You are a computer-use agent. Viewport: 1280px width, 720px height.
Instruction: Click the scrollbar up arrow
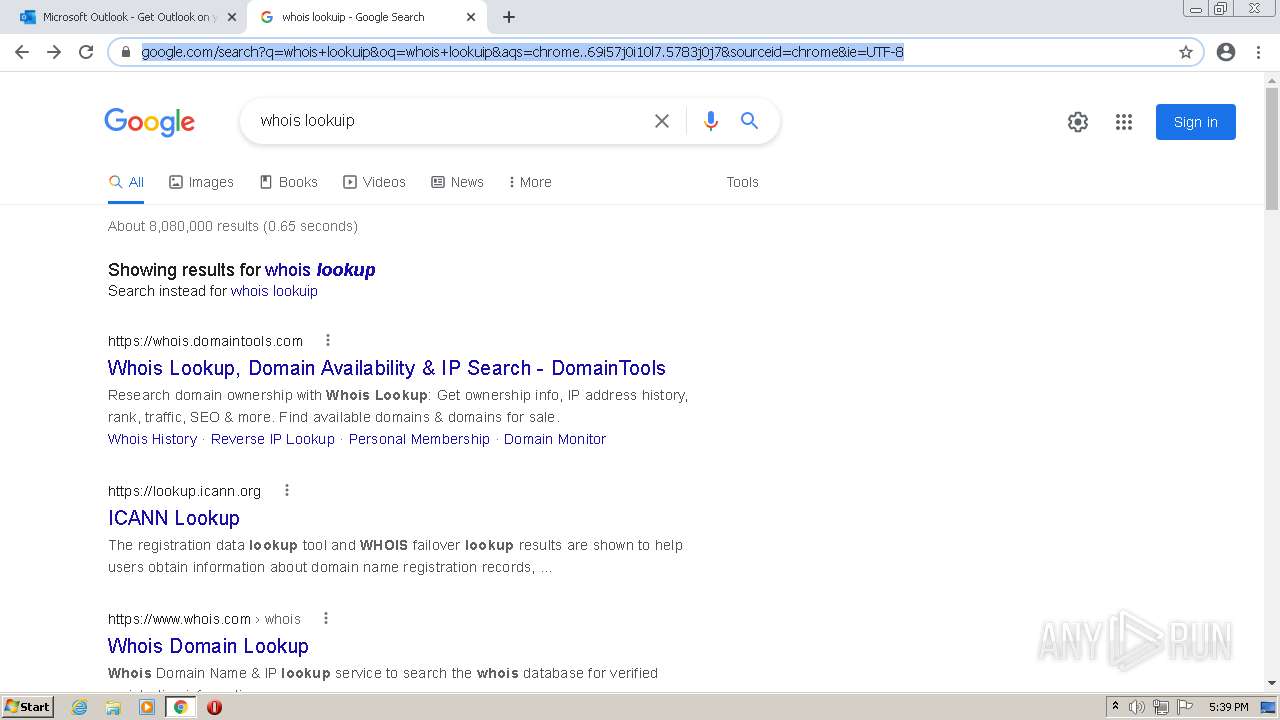1272,80
